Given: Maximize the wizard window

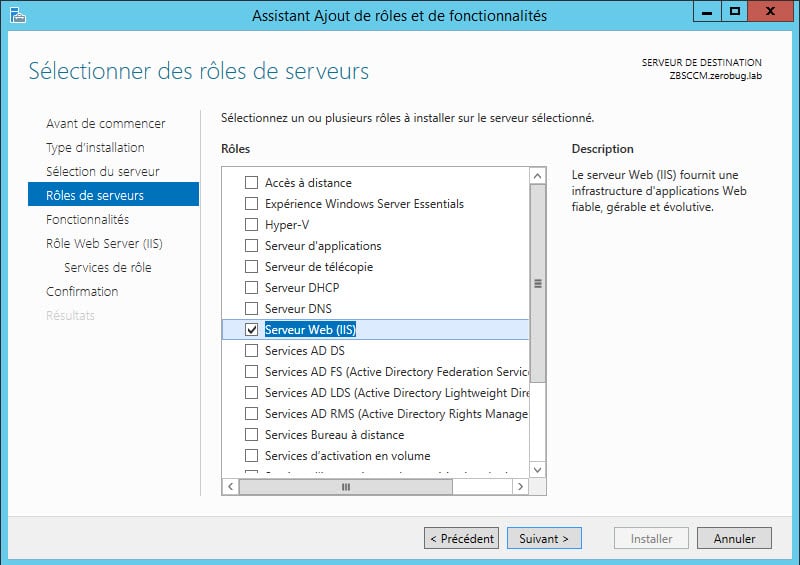Looking at the screenshot, I should tap(735, 11).
